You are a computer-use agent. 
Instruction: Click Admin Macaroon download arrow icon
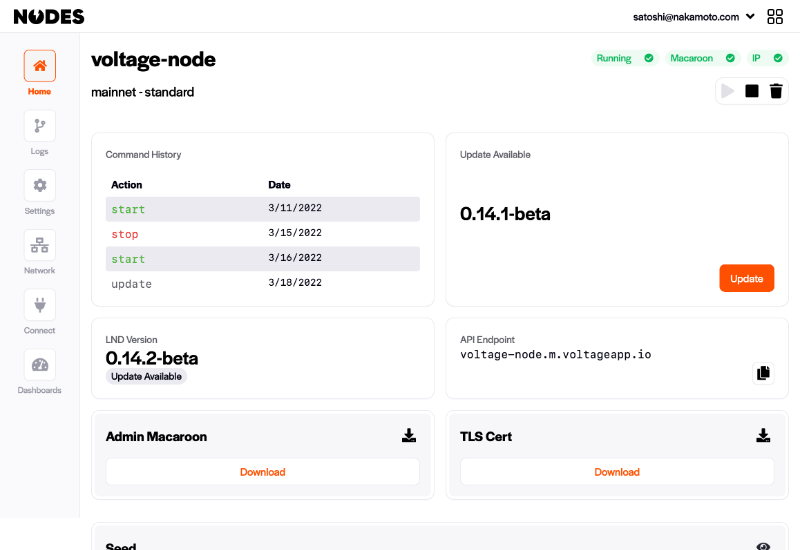tap(409, 435)
